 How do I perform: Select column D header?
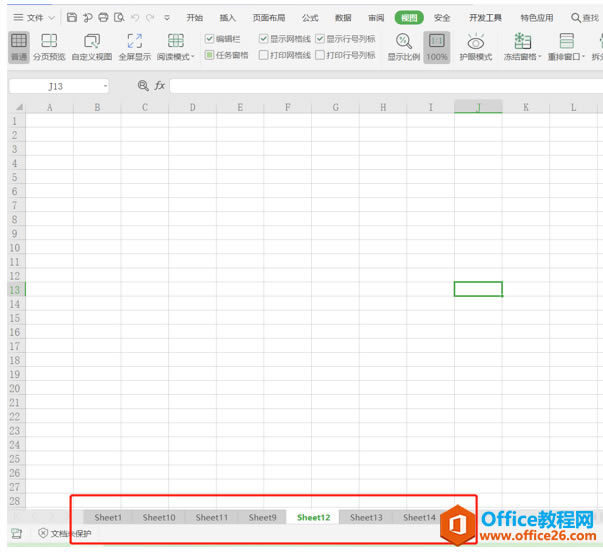click(x=192, y=107)
